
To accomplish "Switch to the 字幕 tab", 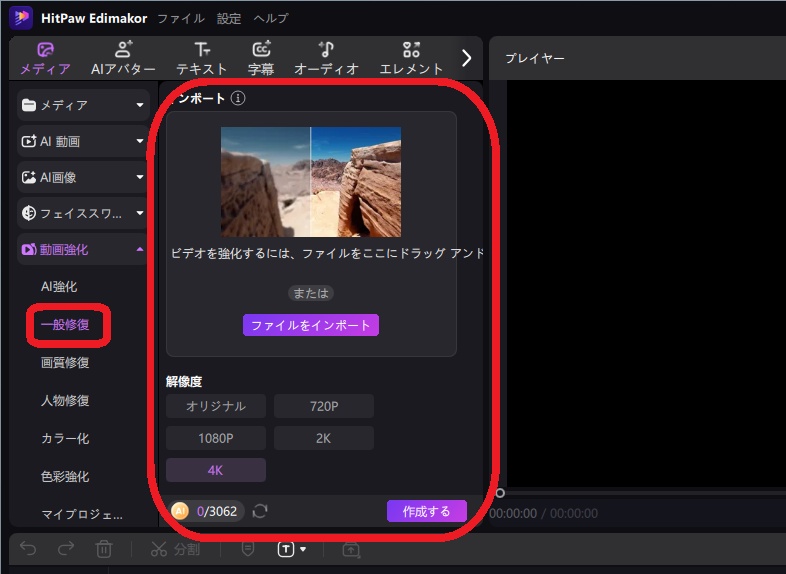I will pyautogui.click(x=261, y=58).
